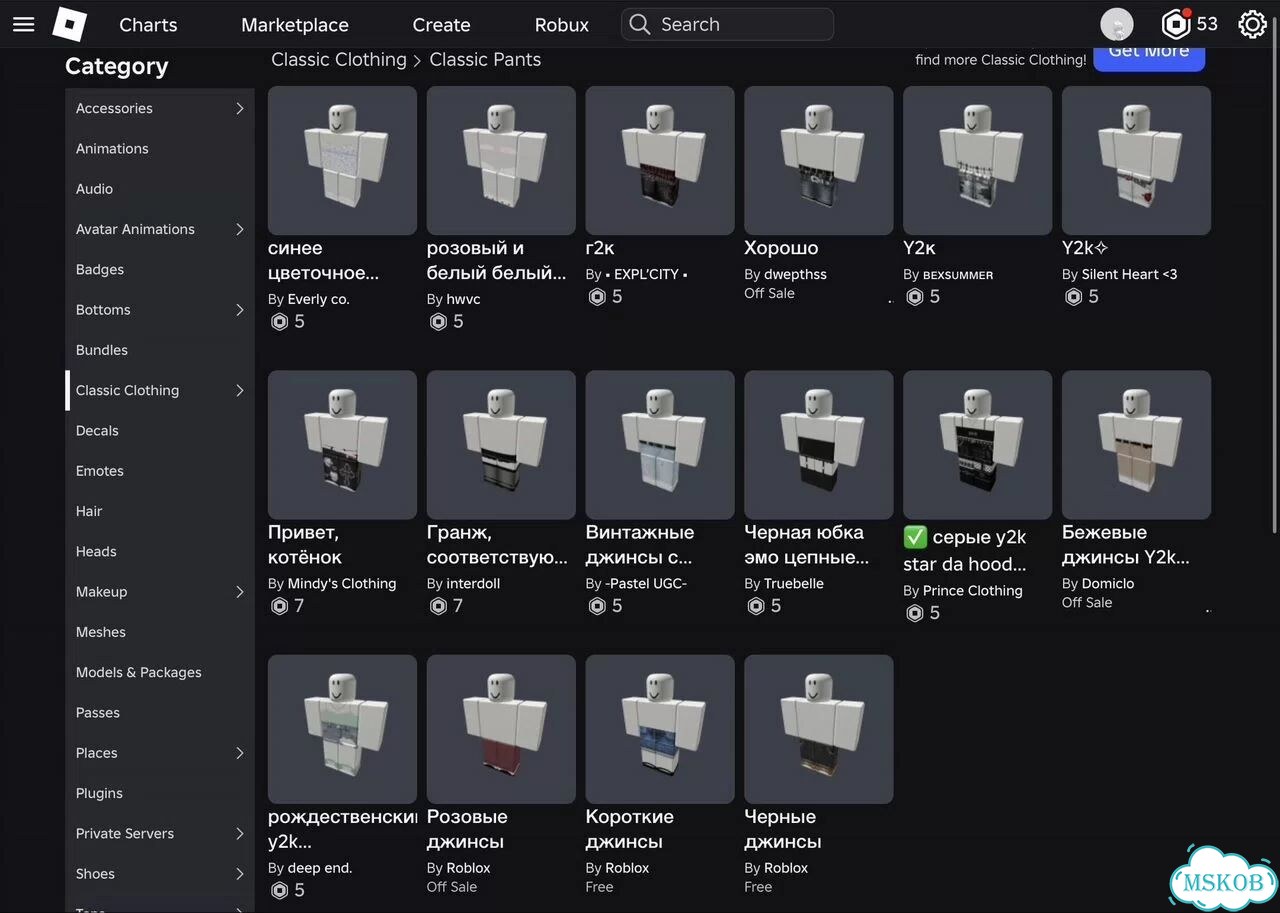Open creator link Silent Heart <3

[1129, 274]
